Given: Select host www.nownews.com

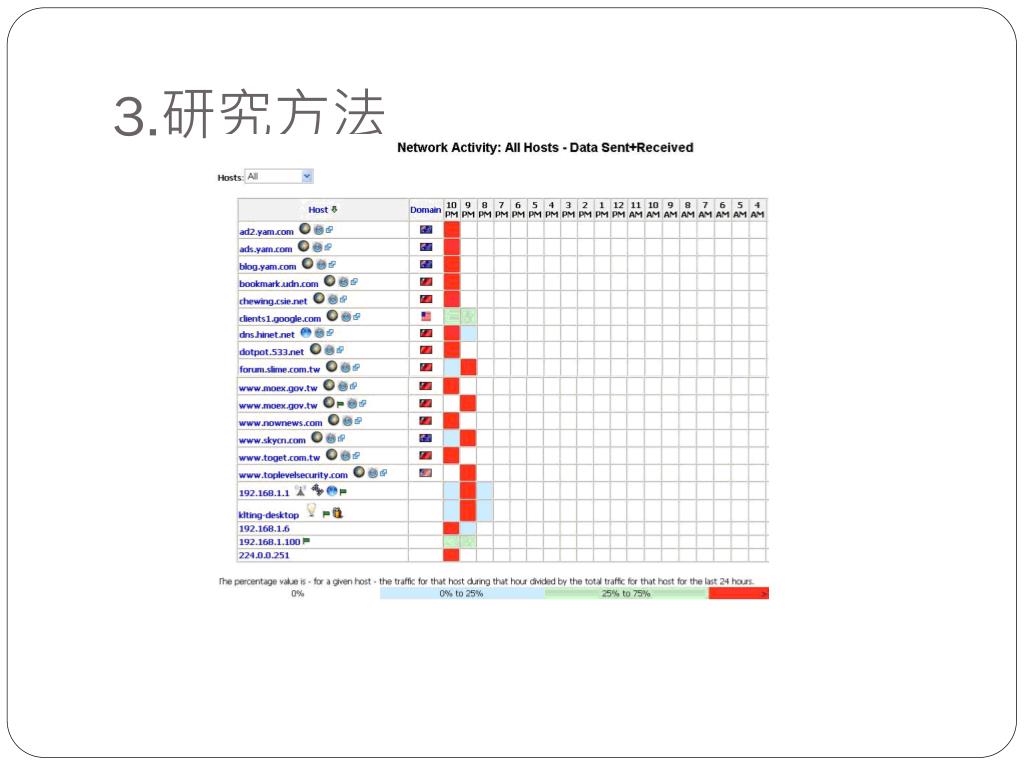Looking at the screenshot, I should pos(281,423).
